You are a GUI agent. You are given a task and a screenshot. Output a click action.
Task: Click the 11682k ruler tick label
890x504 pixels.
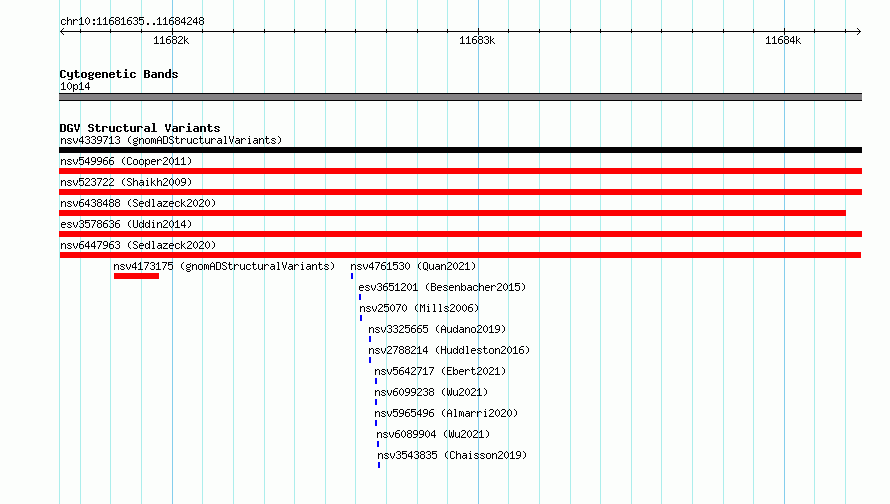click(x=171, y=40)
